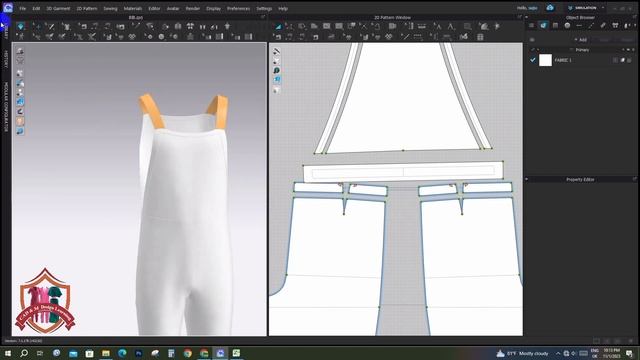Open the 3D Garment menu
The height and width of the screenshot is (360, 640).
58,8
